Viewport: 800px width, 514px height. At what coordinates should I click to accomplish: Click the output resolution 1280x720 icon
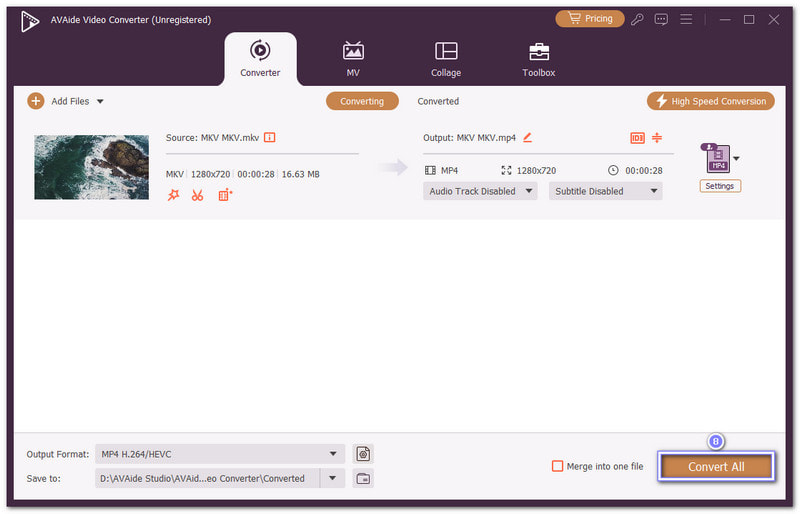click(x=506, y=170)
